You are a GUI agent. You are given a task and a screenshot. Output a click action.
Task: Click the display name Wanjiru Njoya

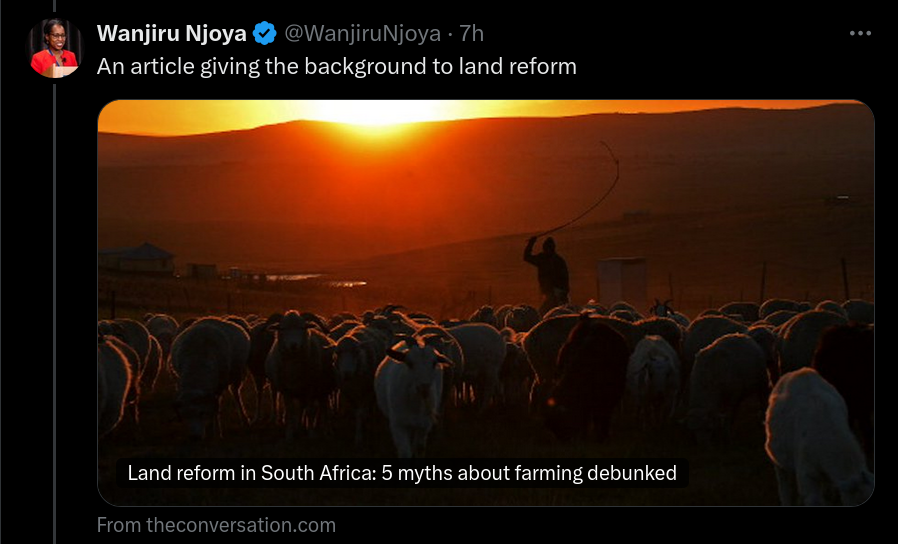[171, 33]
